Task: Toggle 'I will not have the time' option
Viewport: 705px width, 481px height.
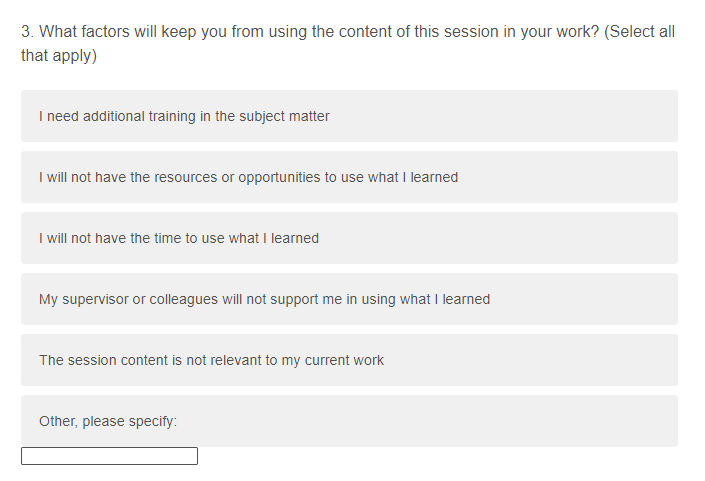Action: (x=349, y=238)
